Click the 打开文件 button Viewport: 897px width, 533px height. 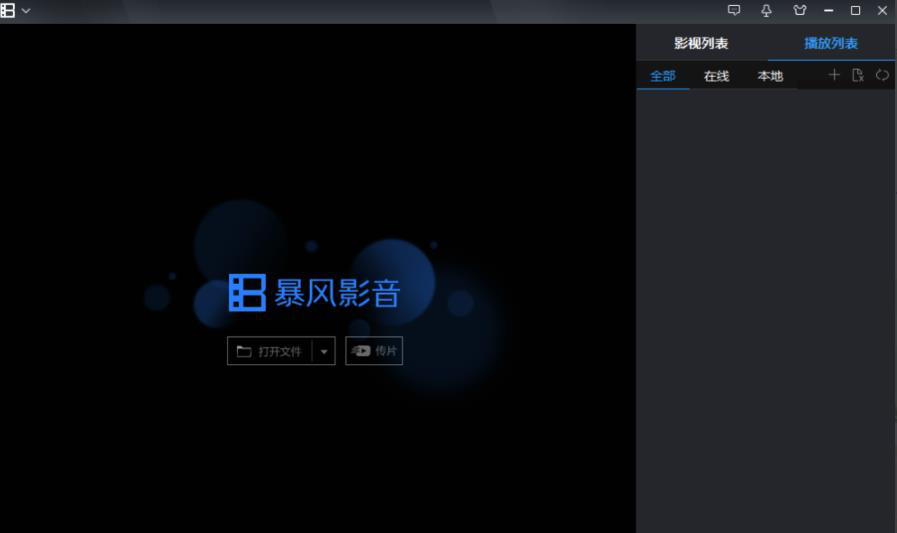coord(269,351)
